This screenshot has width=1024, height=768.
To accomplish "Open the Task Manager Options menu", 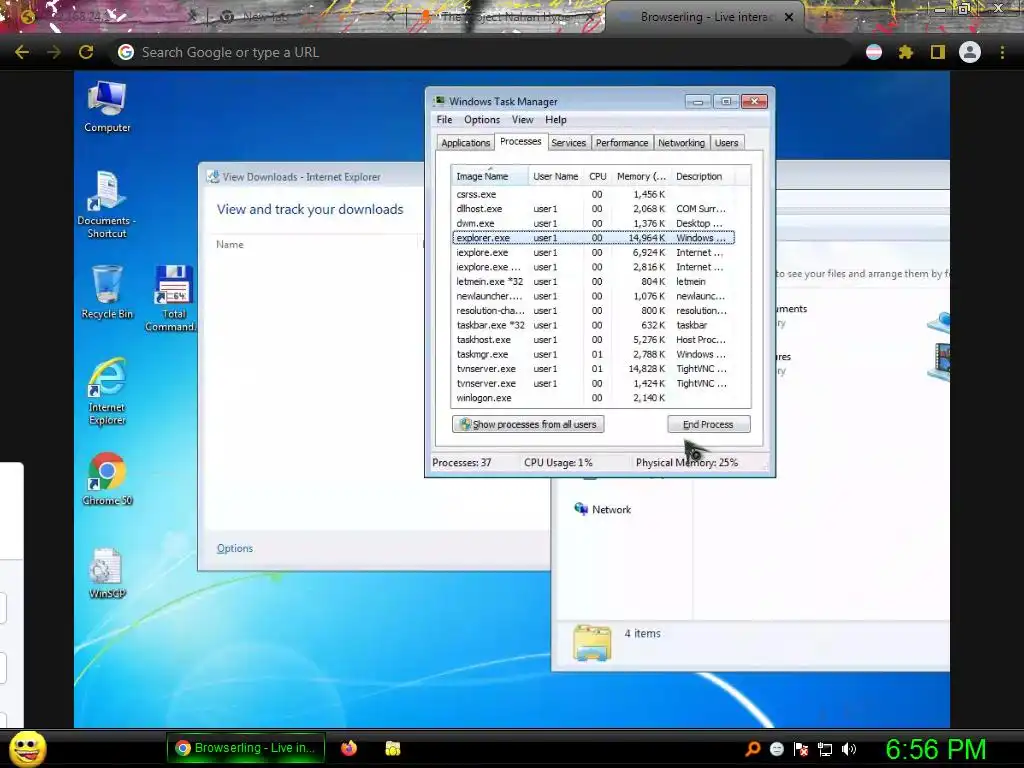I will coord(482,120).
